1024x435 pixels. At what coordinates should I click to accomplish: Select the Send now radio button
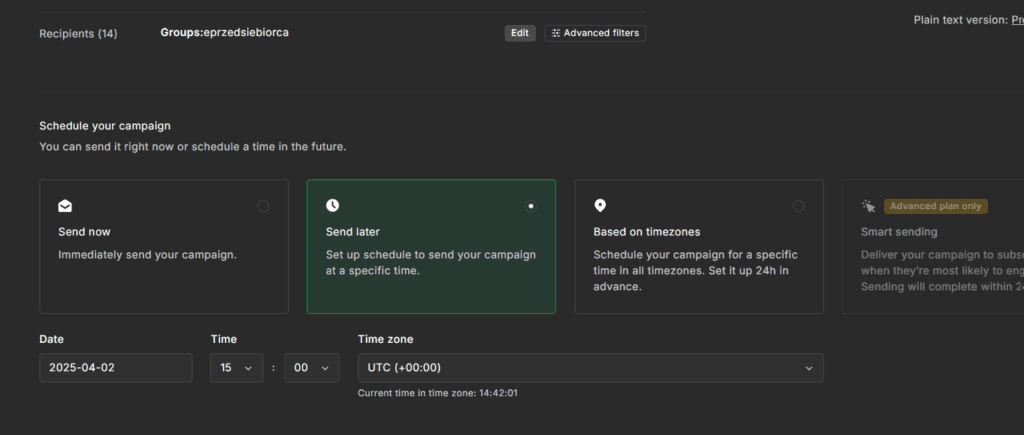(263, 206)
